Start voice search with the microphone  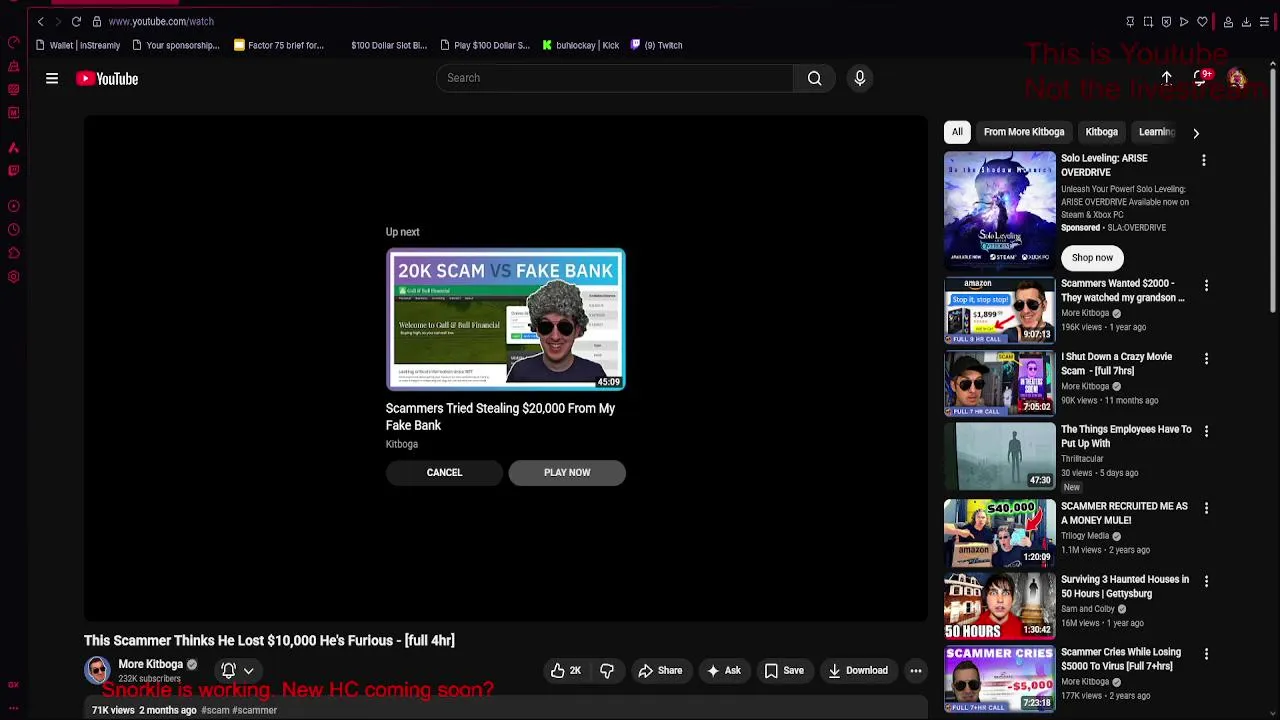click(860, 78)
